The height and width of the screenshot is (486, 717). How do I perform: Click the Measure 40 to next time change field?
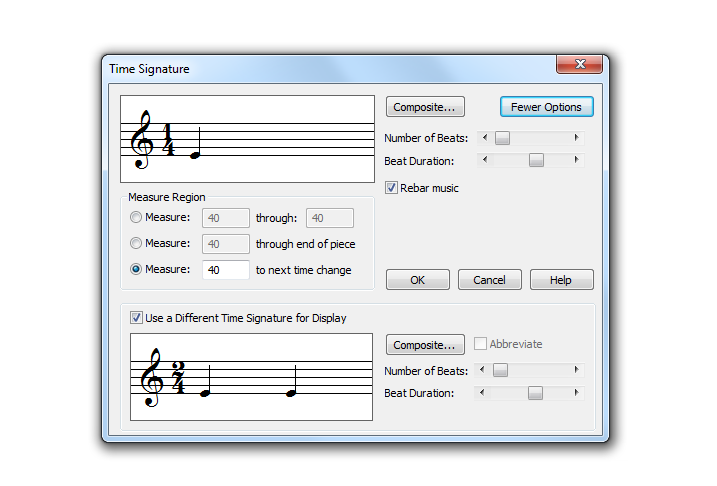click(226, 270)
